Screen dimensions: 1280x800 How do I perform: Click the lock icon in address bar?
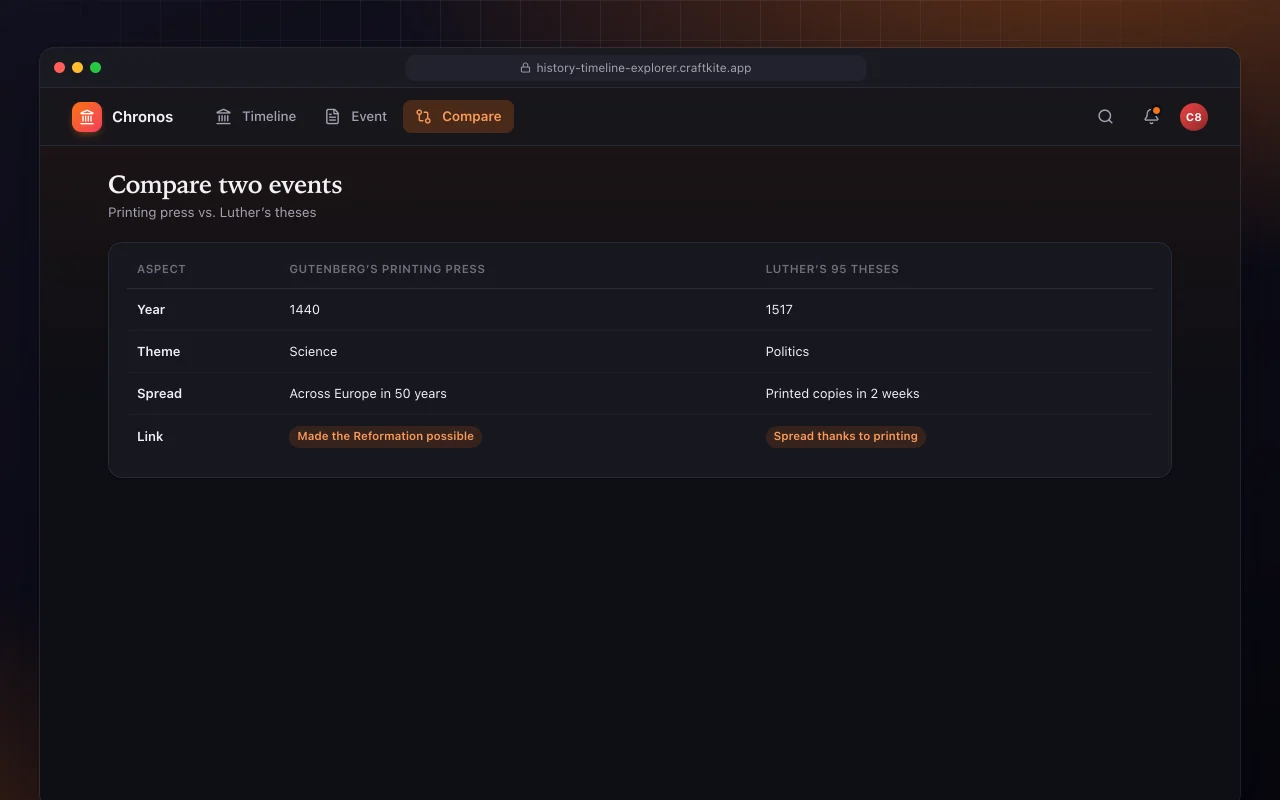pyautogui.click(x=525, y=68)
